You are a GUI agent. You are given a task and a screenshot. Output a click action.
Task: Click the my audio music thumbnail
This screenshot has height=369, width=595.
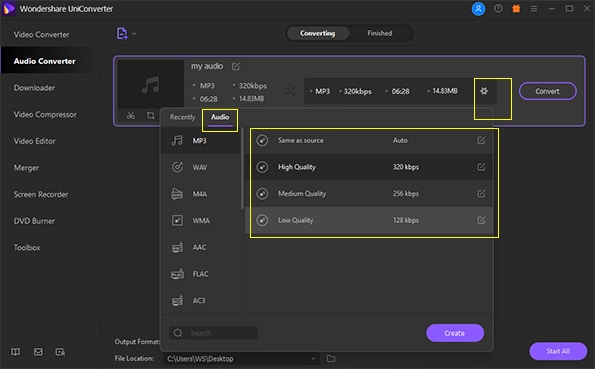pos(151,84)
